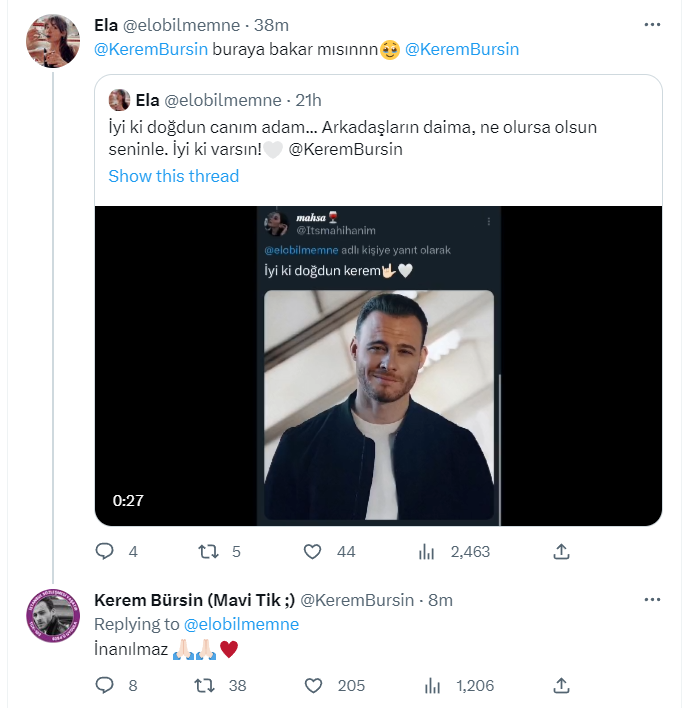Open first @KeremBursin mention in Ela's tweet

[x=151, y=49]
